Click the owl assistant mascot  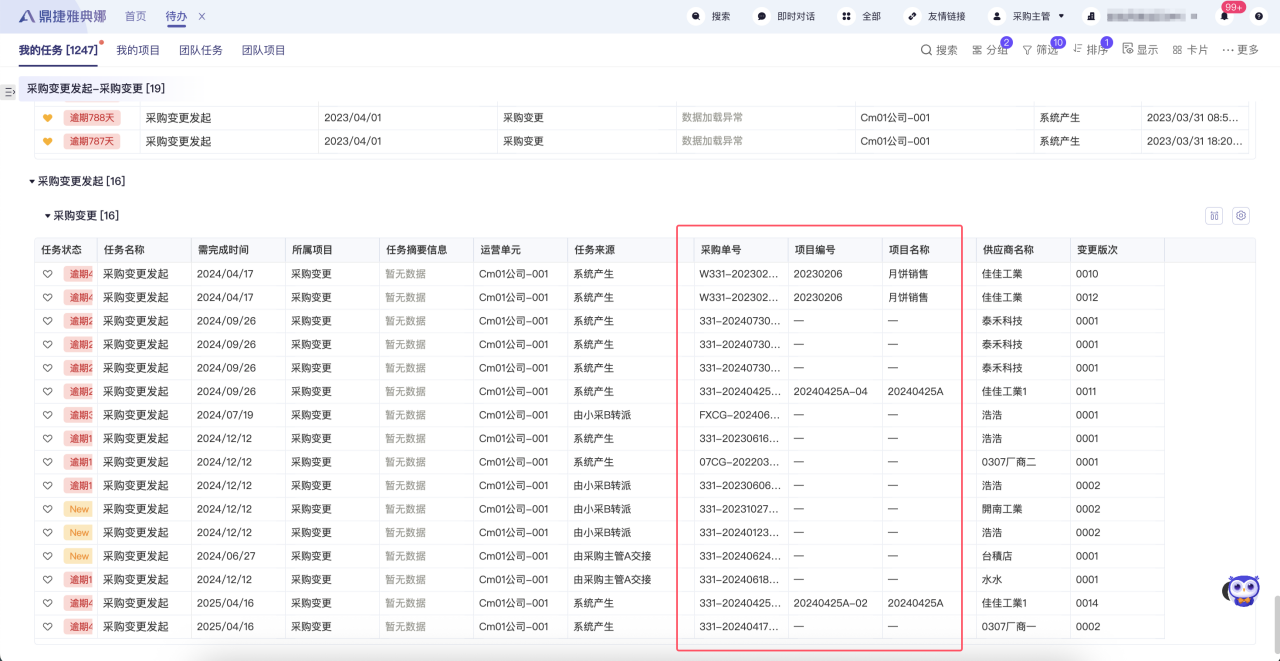click(x=1241, y=591)
